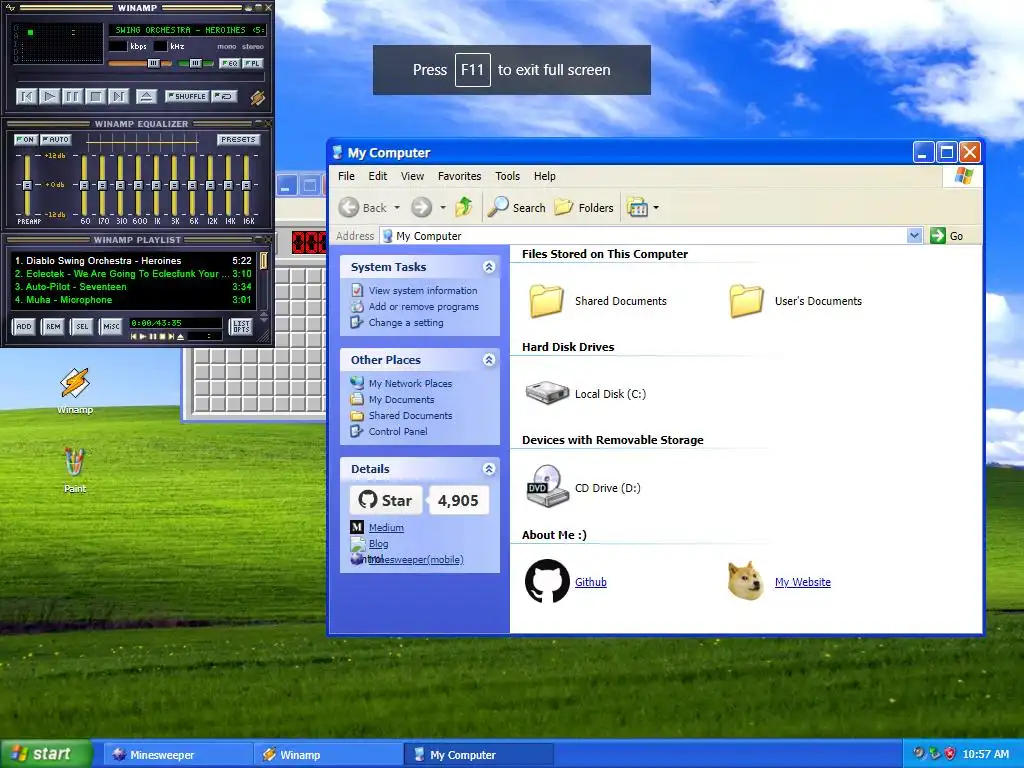Toggle the PL playlist button in Winamp
The width and height of the screenshot is (1024, 768).
pyautogui.click(x=253, y=63)
